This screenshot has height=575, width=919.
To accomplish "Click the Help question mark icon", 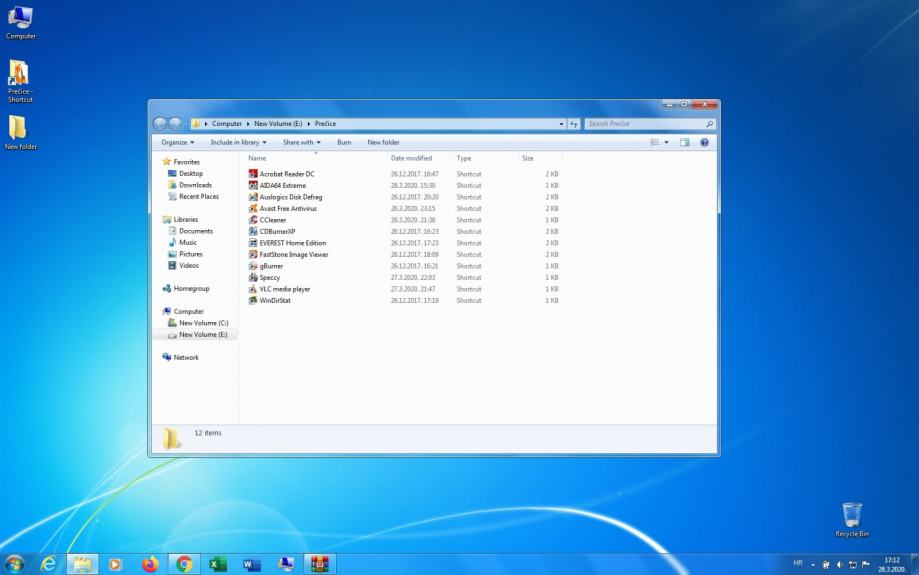I will (x=704, y=142).
